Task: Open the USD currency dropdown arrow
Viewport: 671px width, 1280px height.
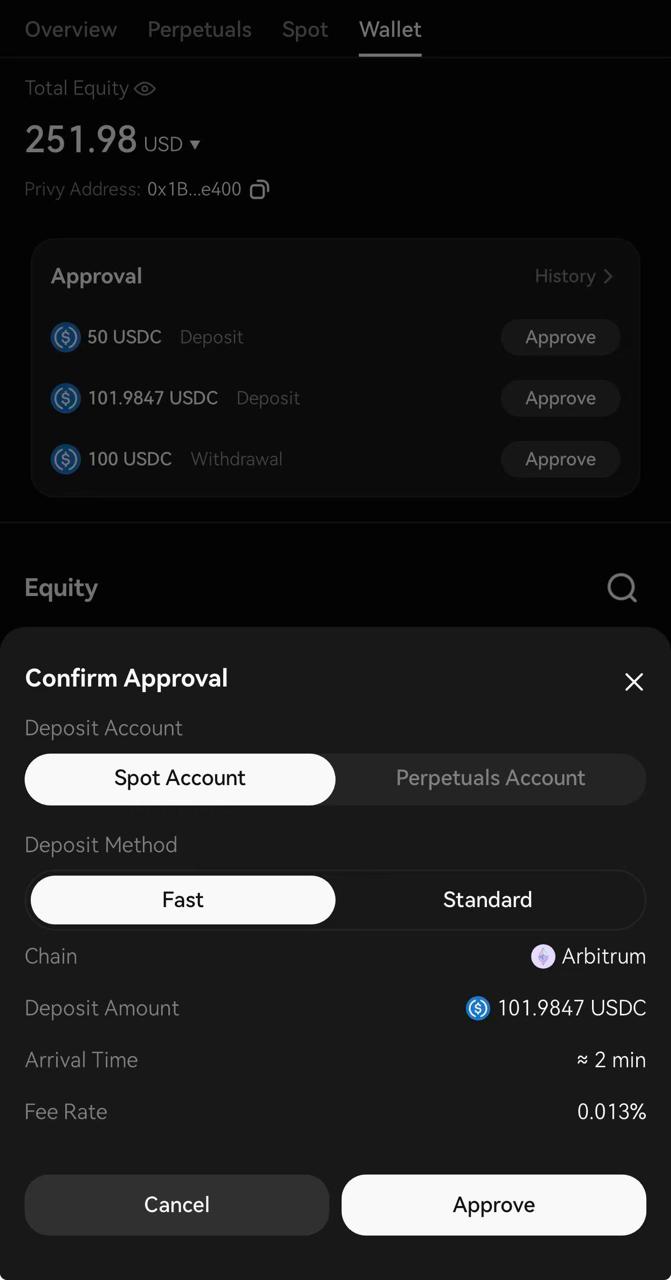Action: [x=195, y=145]
